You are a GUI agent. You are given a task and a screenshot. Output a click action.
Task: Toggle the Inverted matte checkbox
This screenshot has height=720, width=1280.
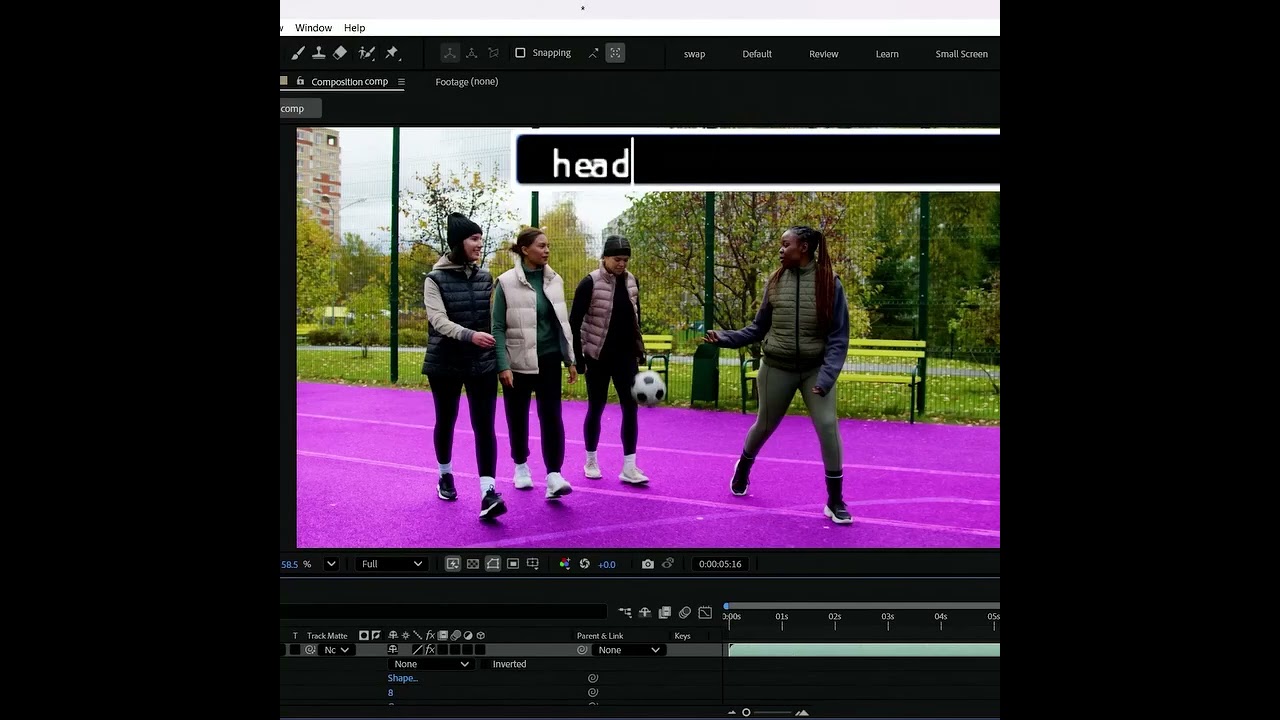(486, 664)
